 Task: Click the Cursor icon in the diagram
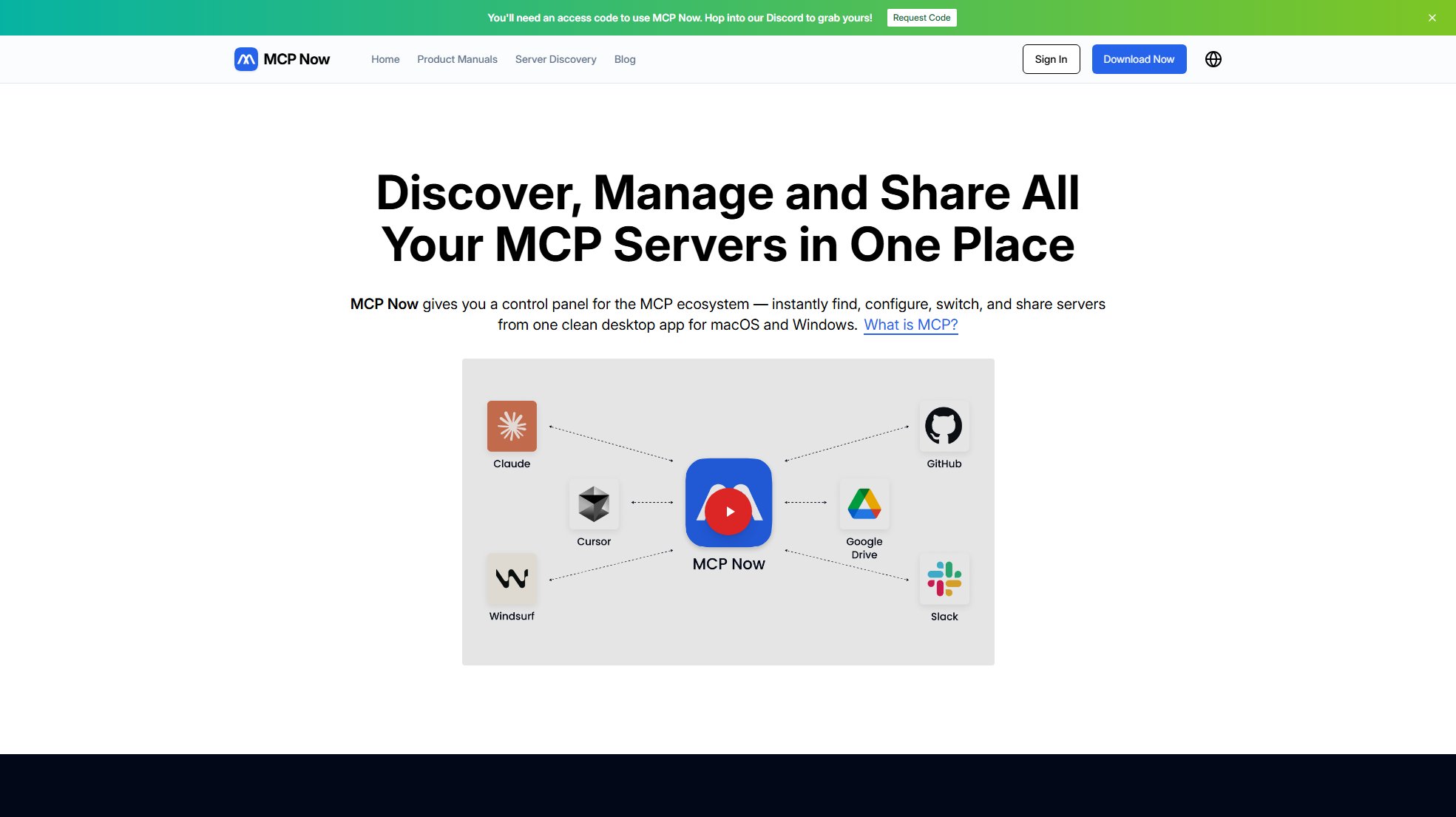(594, 504)
